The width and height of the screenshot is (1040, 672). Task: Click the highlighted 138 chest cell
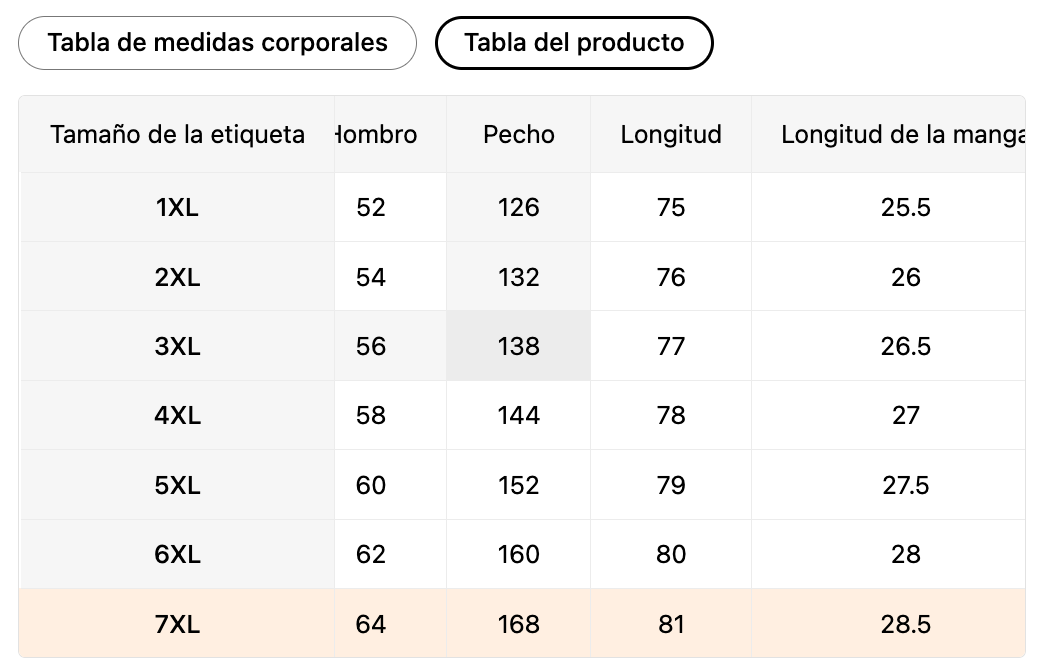click(x=518, y=346)
